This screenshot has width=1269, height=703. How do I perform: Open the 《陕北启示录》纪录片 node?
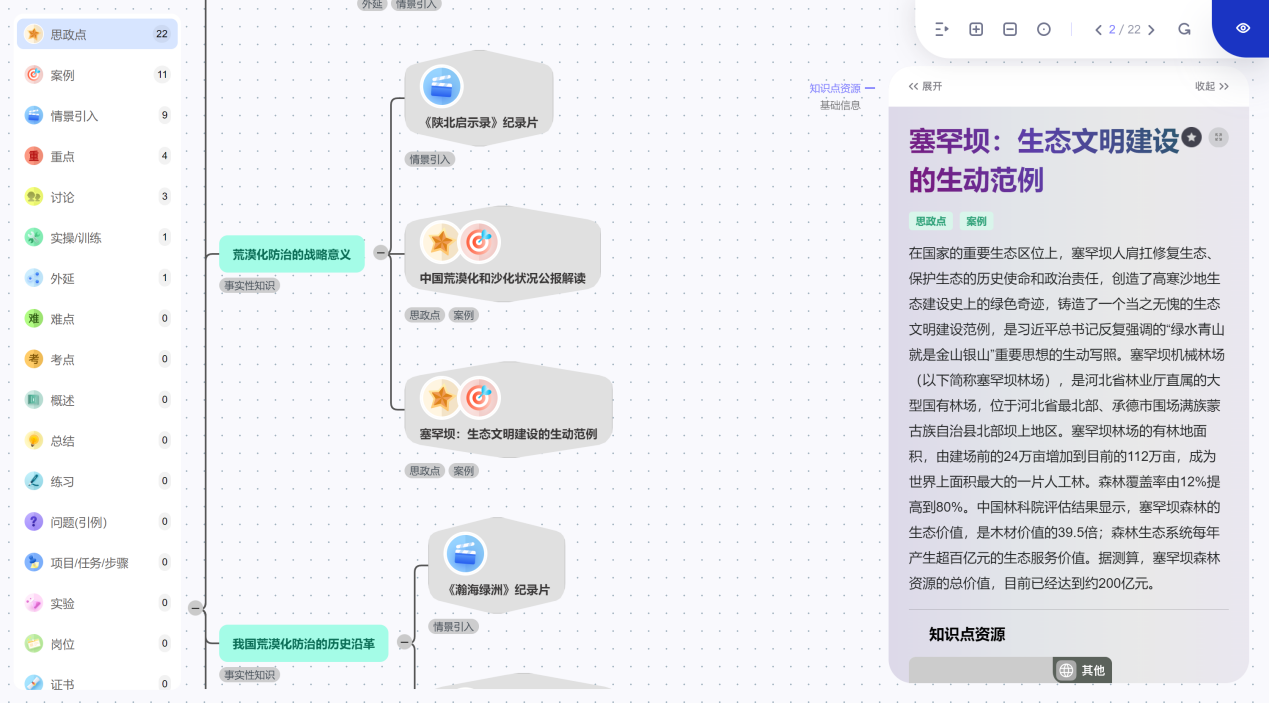point(479,98)
